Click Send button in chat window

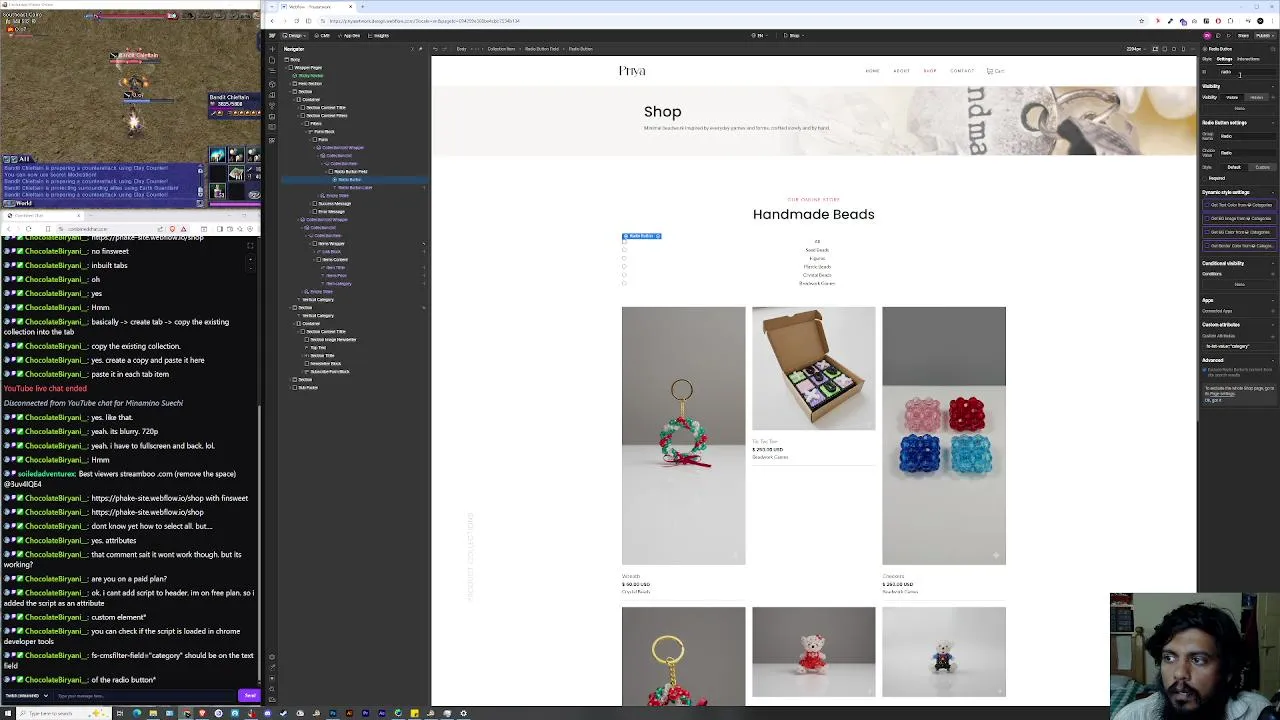pyautogui.click(x=250, y=695)
